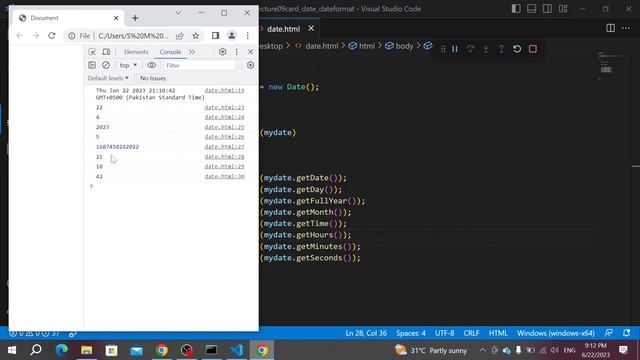The image size is (640, 360).
Task: Open DevTools settings gear next to tabs
Action: [222, 52]
